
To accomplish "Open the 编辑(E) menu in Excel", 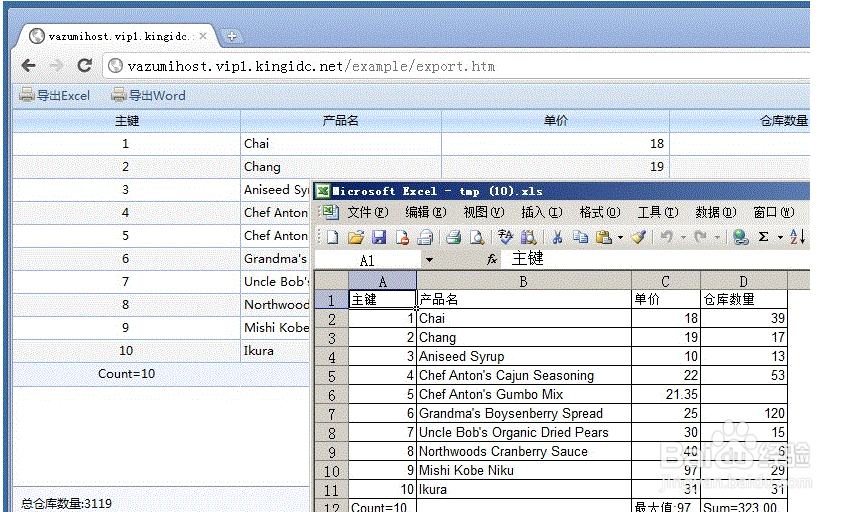I will pyautogui.click(x=426, y=212).
